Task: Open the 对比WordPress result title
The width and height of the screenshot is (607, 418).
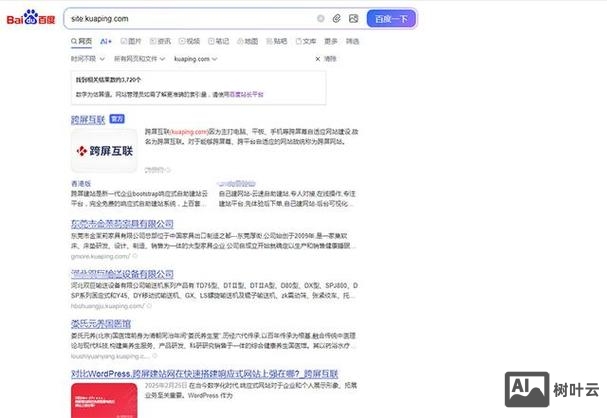Action: tap(204, 374)
